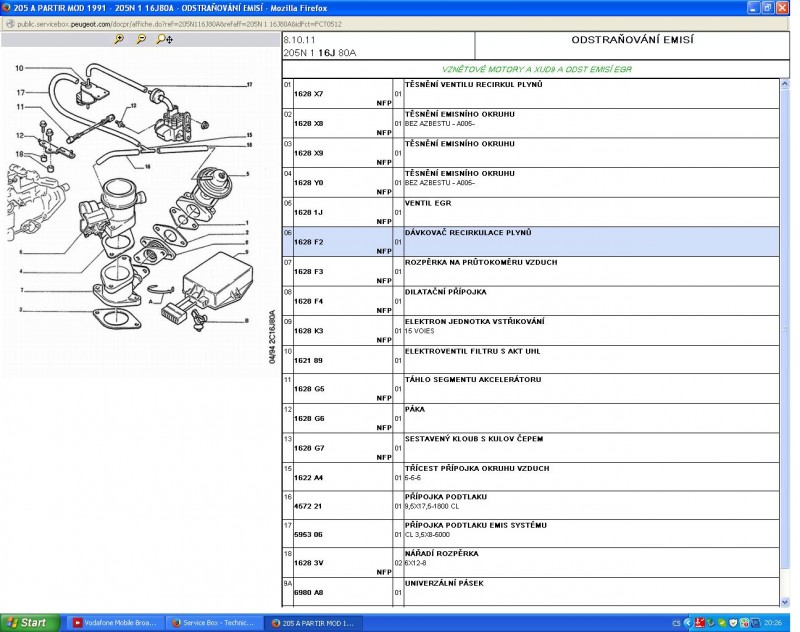800x632 pixels.
Task: Switch to Vodafone Mobile Broadband taskbar window
Action: 113,622
